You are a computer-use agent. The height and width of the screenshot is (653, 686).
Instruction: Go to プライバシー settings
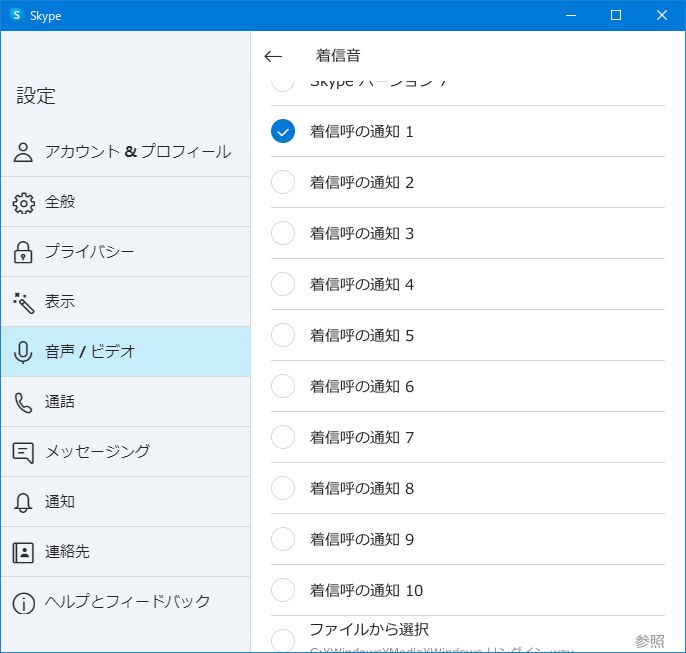pos(126,251)
